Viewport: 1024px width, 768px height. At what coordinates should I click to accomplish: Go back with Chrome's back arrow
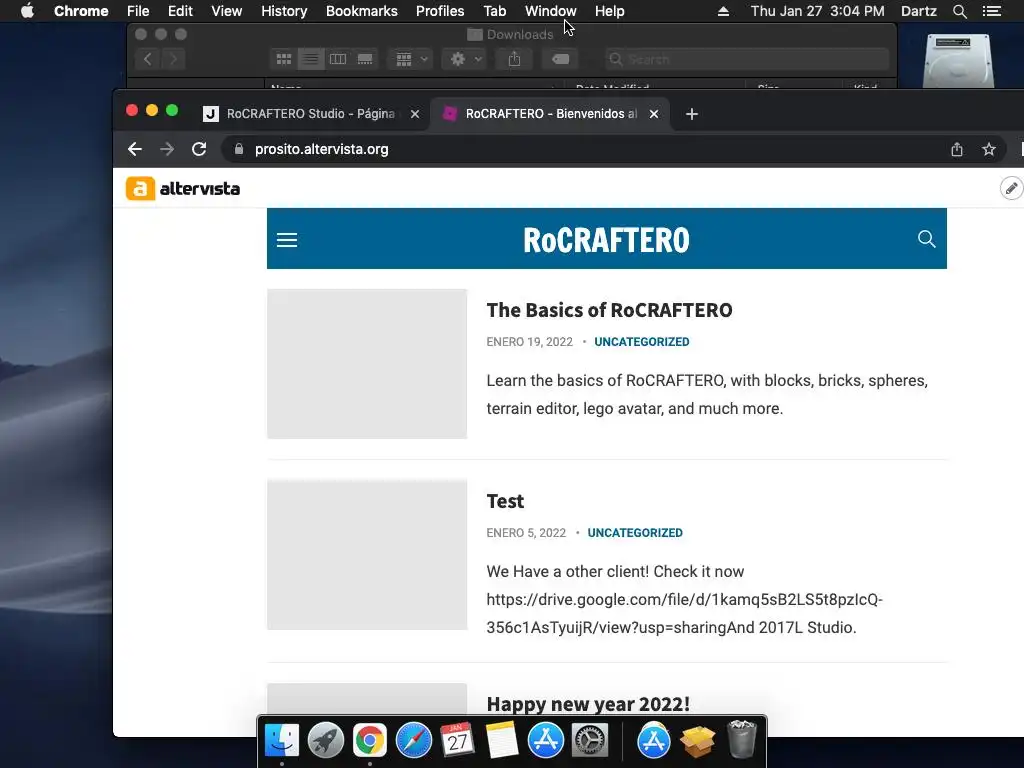[x=135, y=149]
